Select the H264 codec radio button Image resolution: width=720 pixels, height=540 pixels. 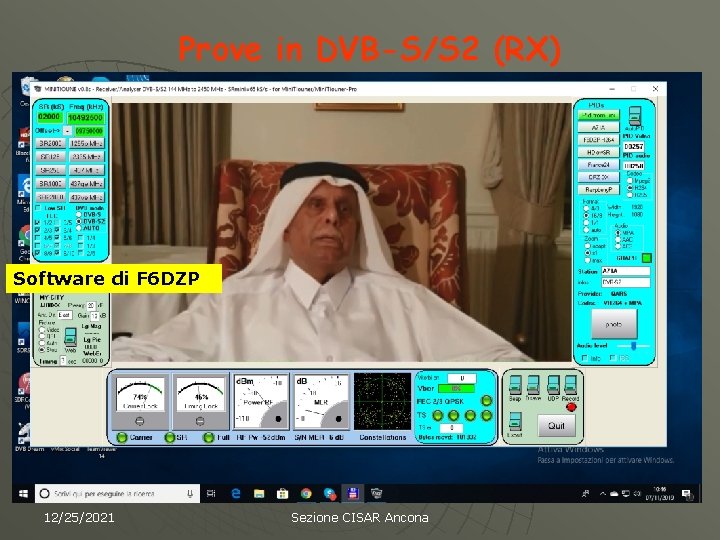click(x=630, y=188)
